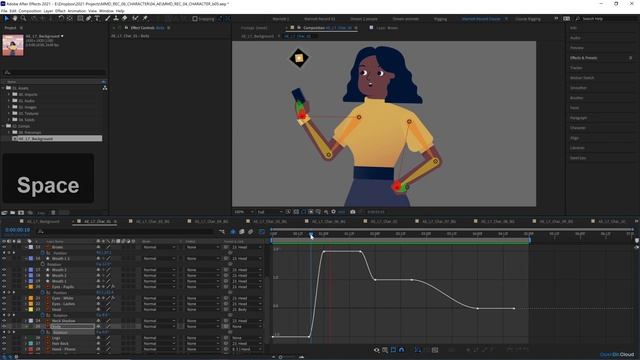Viewport: 640px width, 360px height.
Task: Open the Window menu
Action: coord(106,11)
